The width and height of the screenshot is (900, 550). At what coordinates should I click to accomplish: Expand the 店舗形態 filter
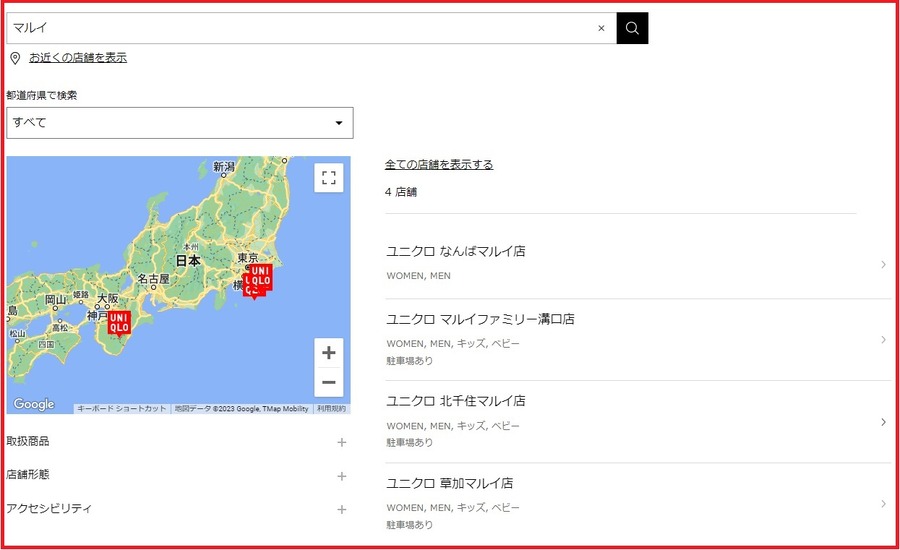tap(177, 475)
